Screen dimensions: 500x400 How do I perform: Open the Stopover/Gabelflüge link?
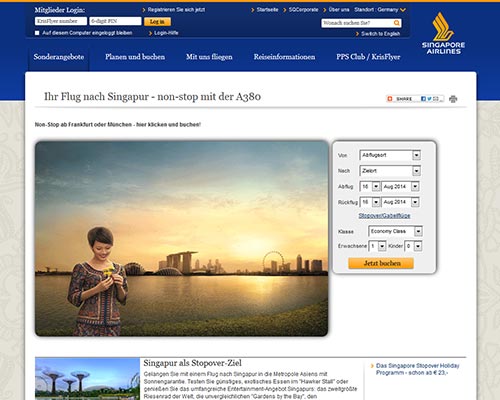(384, 216)
